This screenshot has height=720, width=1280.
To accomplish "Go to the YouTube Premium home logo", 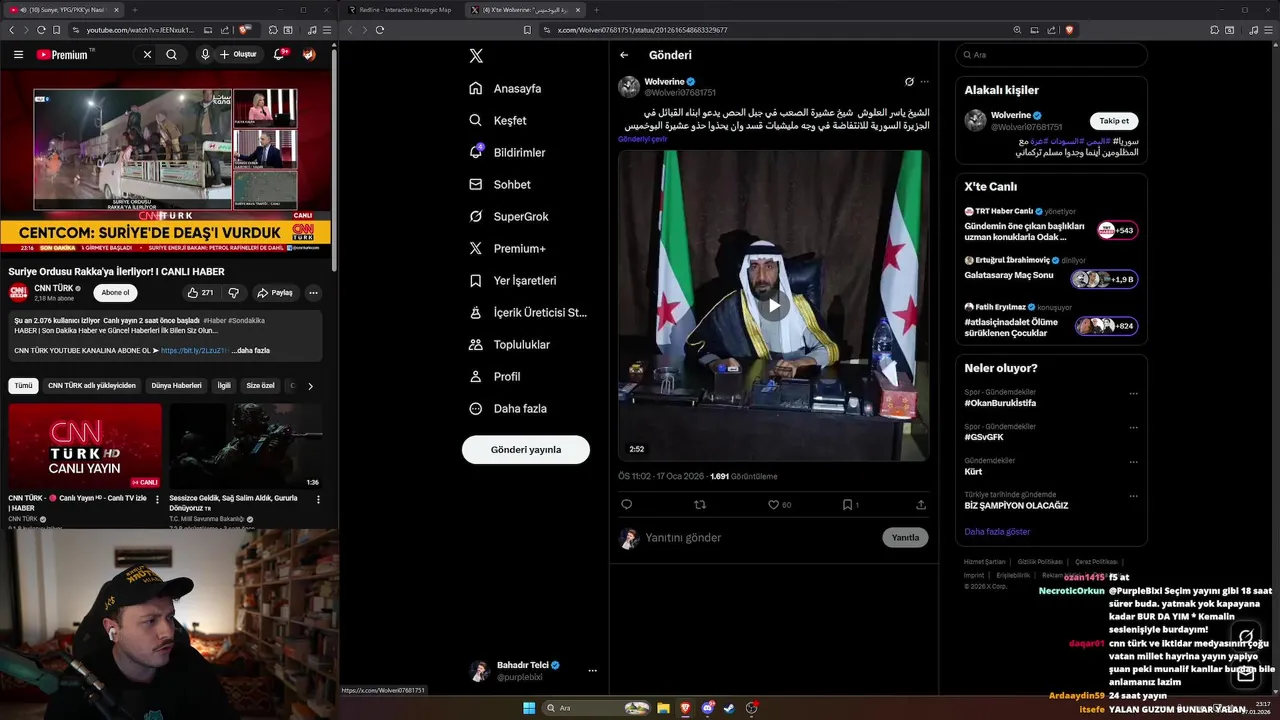I will point(62,55).
